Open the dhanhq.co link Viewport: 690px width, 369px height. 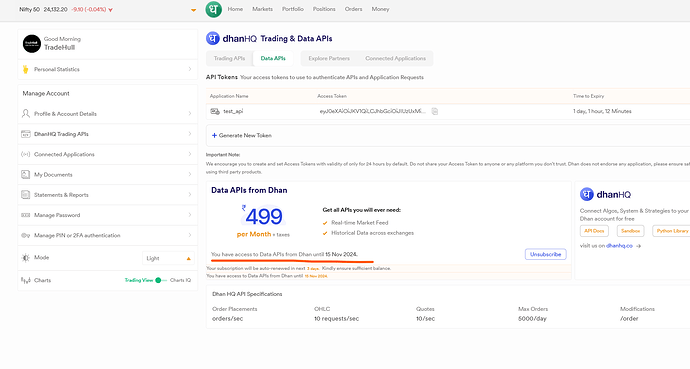(619, 246)
